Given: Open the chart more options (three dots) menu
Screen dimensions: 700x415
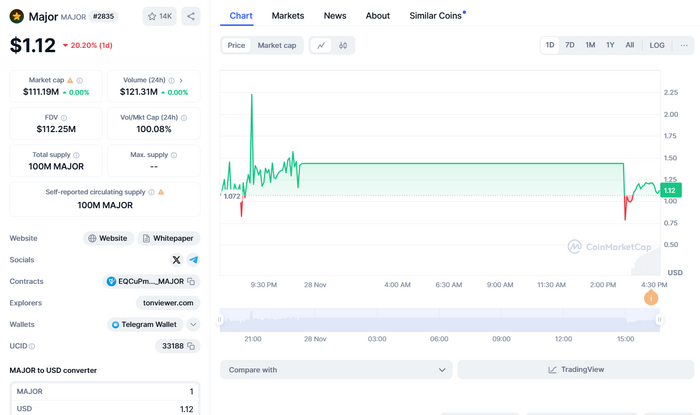Looking at the screenshot, I should (684, 45).
